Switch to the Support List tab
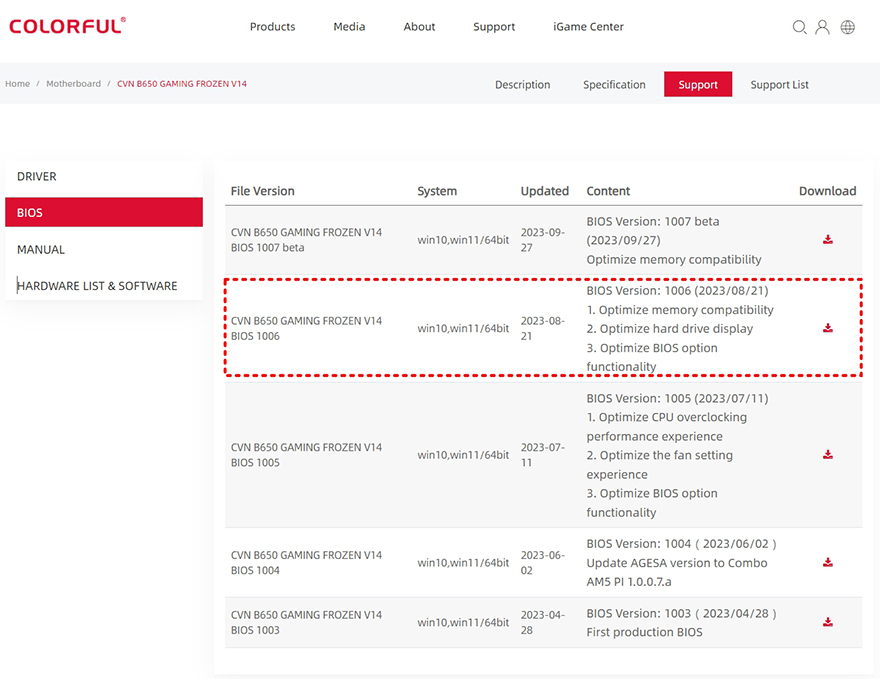Image resolution: width=880 pixels, height=679 pixels. coord(780,85)
